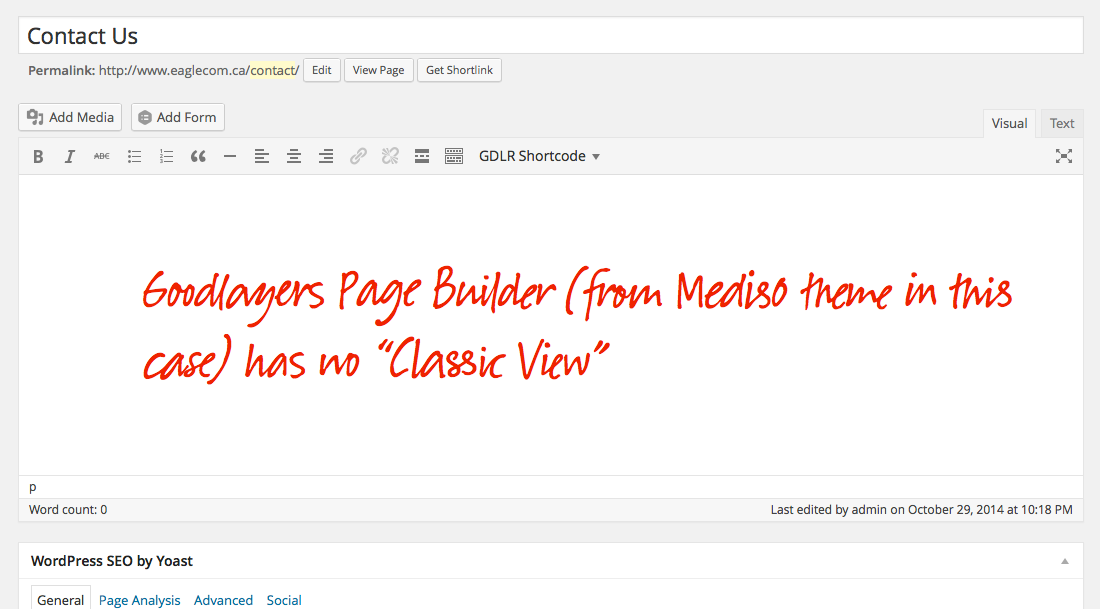Enter distraction-free fullscreen mode
The width and height of the screenshot is (1100, 609).
[1064, 156]
